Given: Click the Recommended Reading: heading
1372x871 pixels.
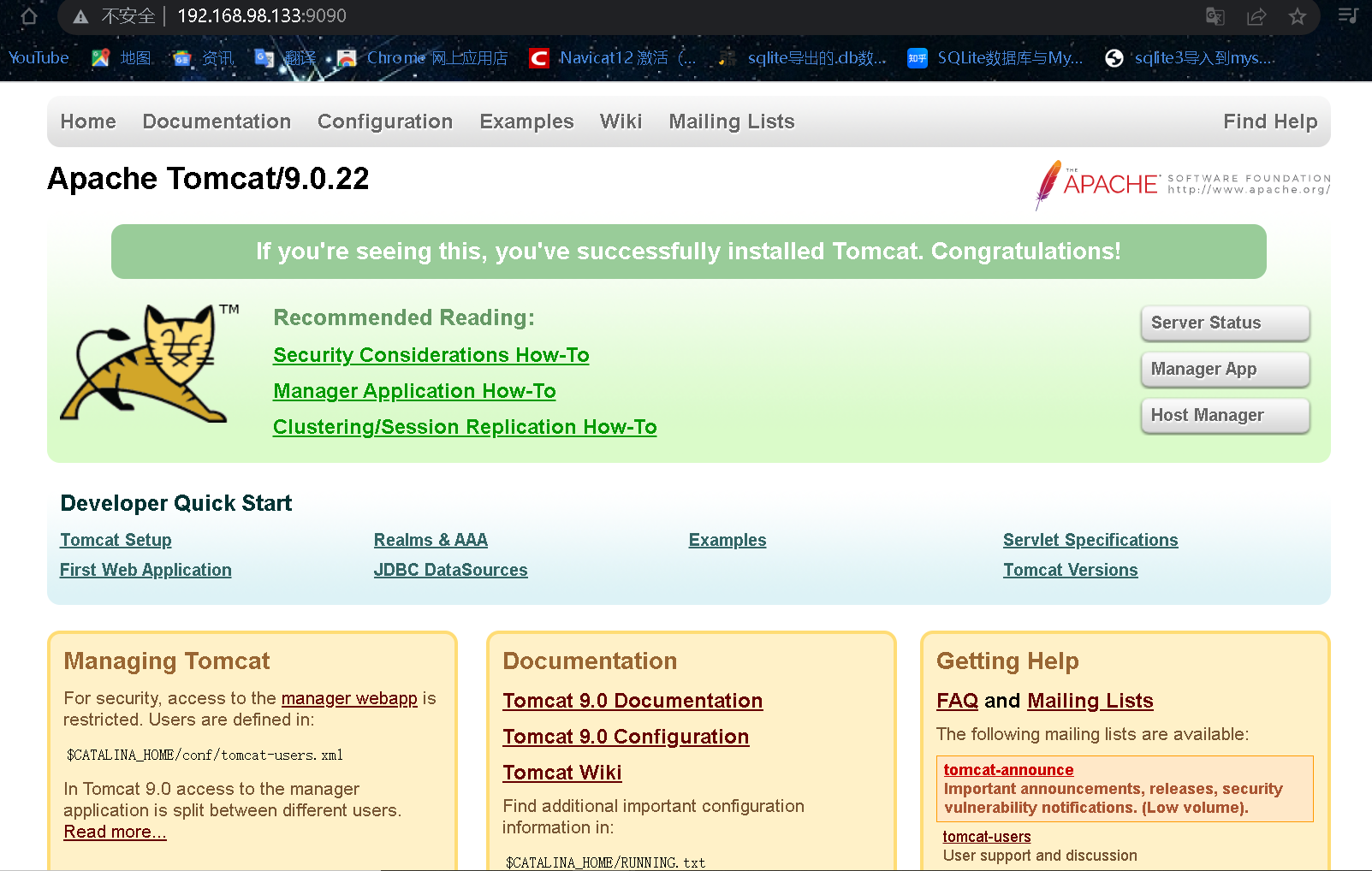Looking at the screenshot, I should (404, 318).
